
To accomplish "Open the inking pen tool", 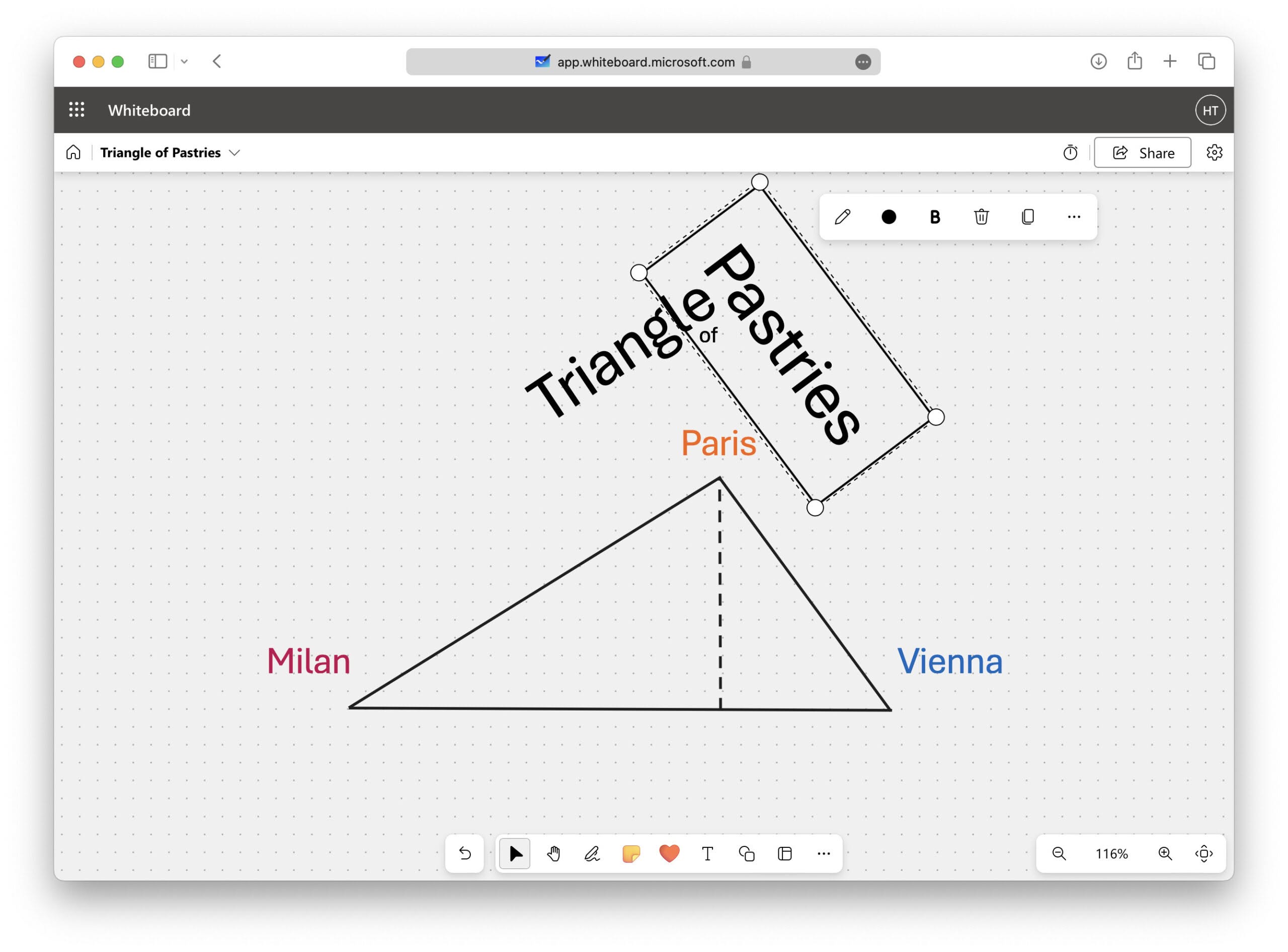I will coord(592,853).
